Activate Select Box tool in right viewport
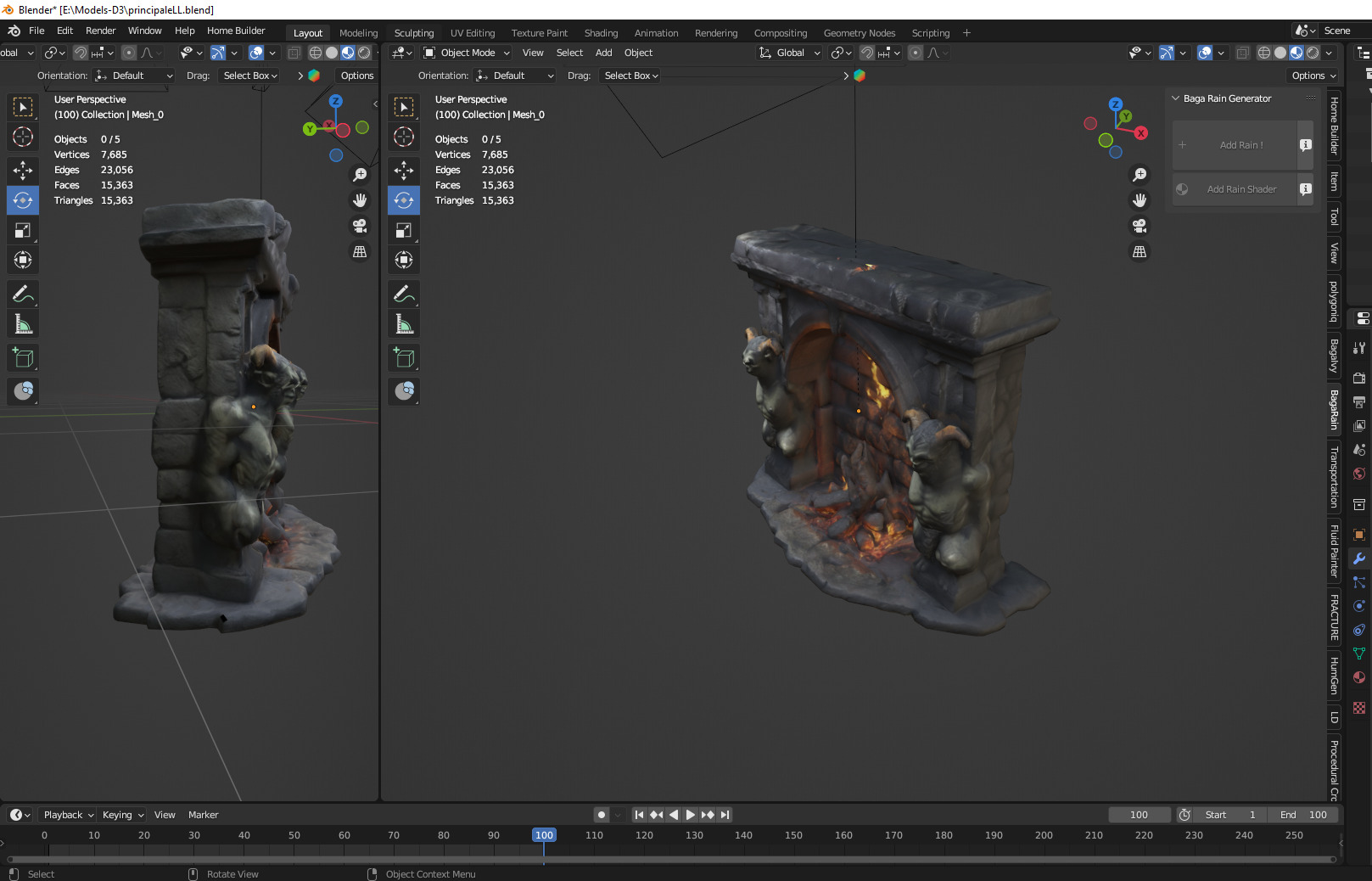This screenshot has height=881, width=1372. coord(404,107)
